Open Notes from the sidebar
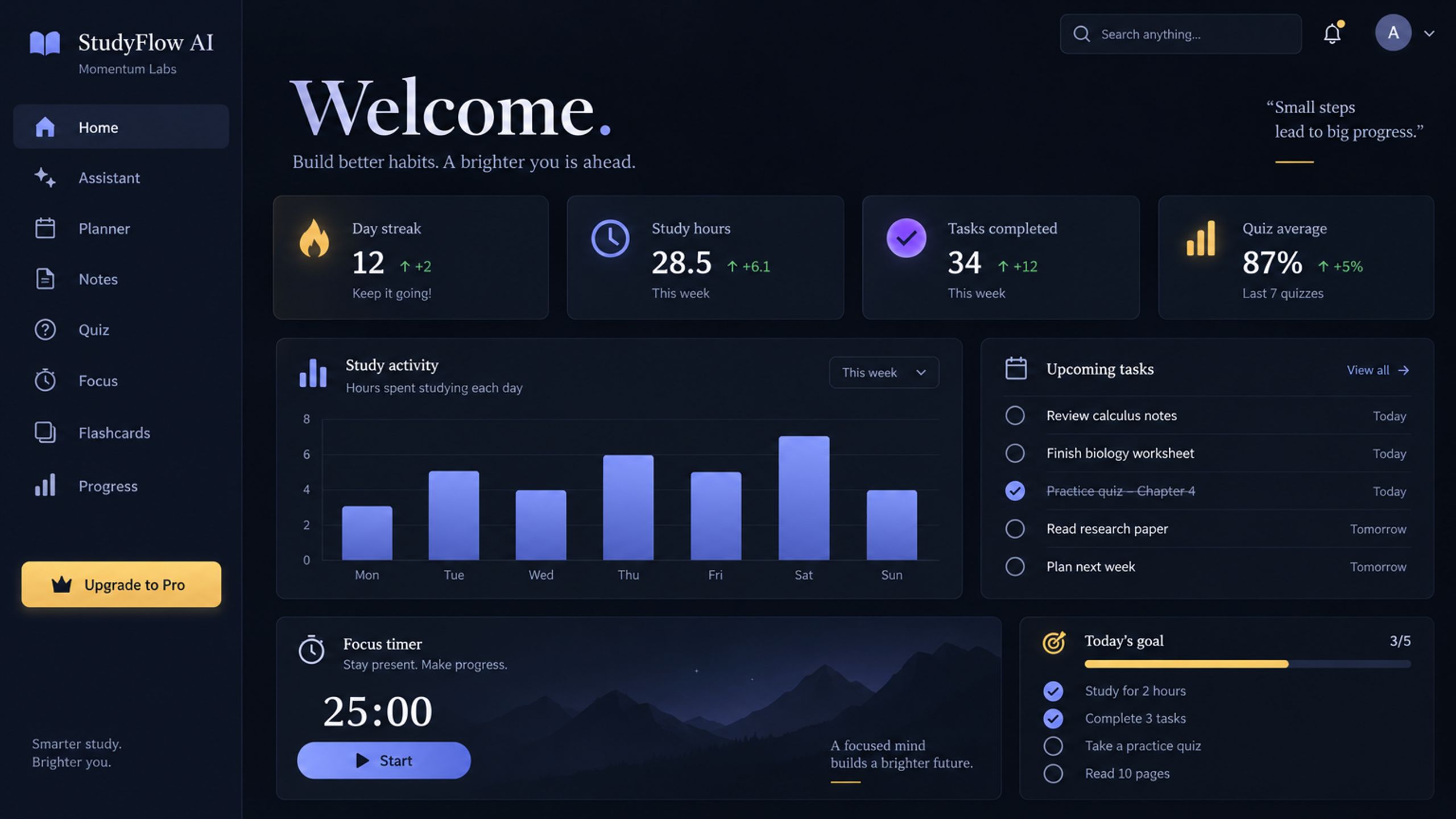1456x819 pixels. (121, 279)
